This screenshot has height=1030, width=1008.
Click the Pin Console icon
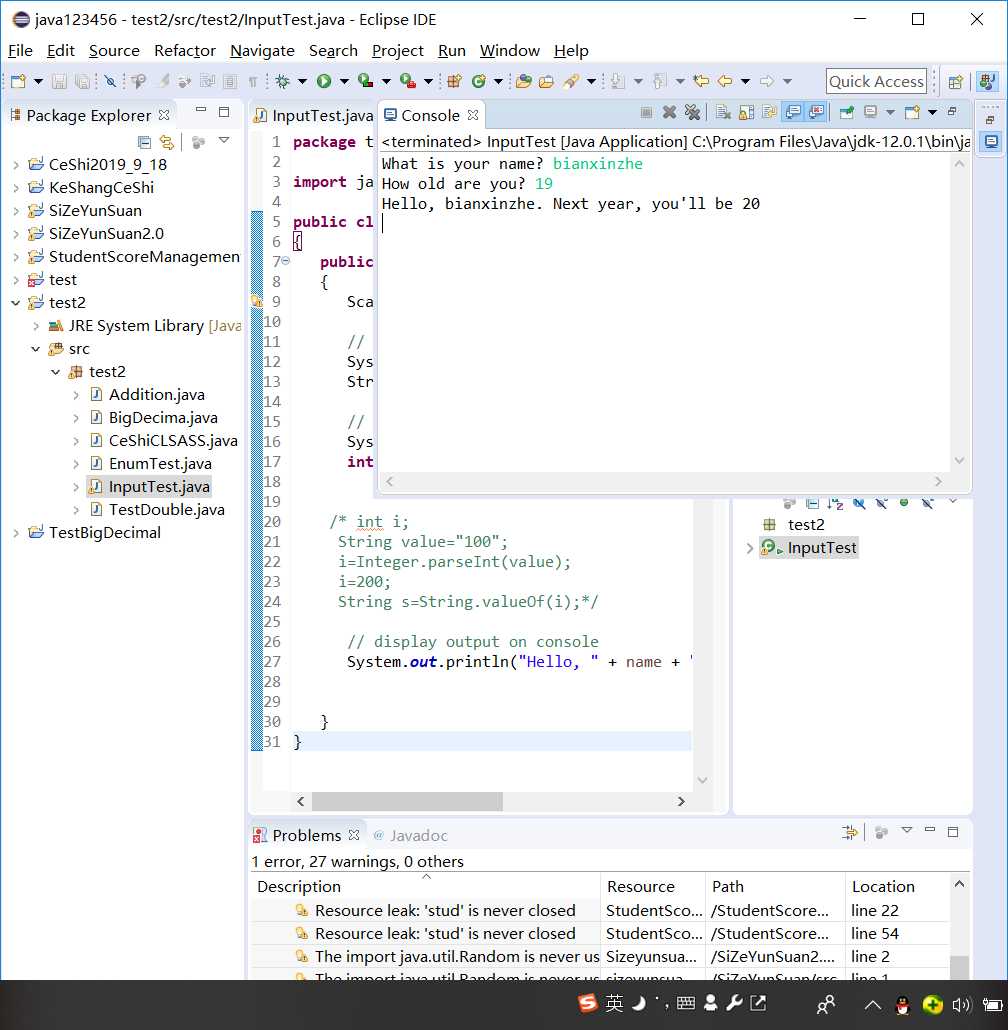click(x=847, y=112)
